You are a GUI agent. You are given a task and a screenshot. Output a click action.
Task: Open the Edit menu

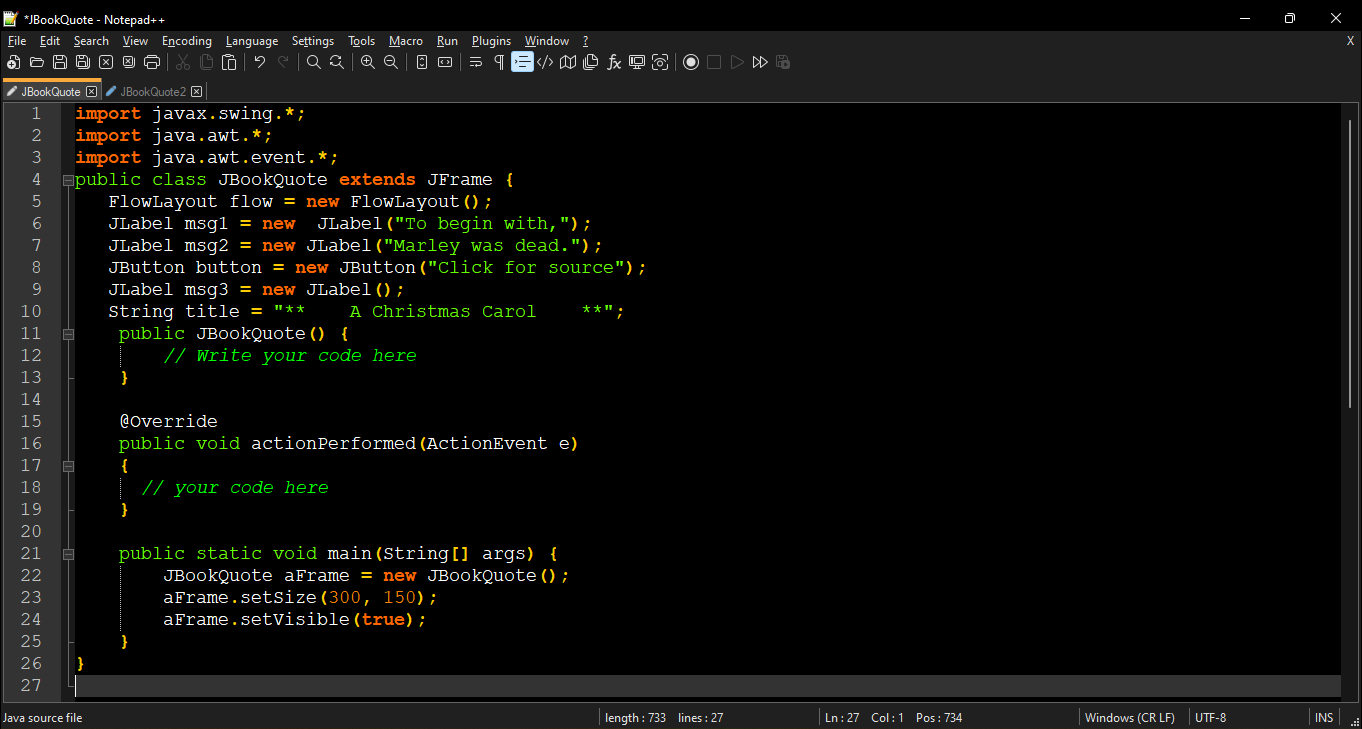coord(50,41)
